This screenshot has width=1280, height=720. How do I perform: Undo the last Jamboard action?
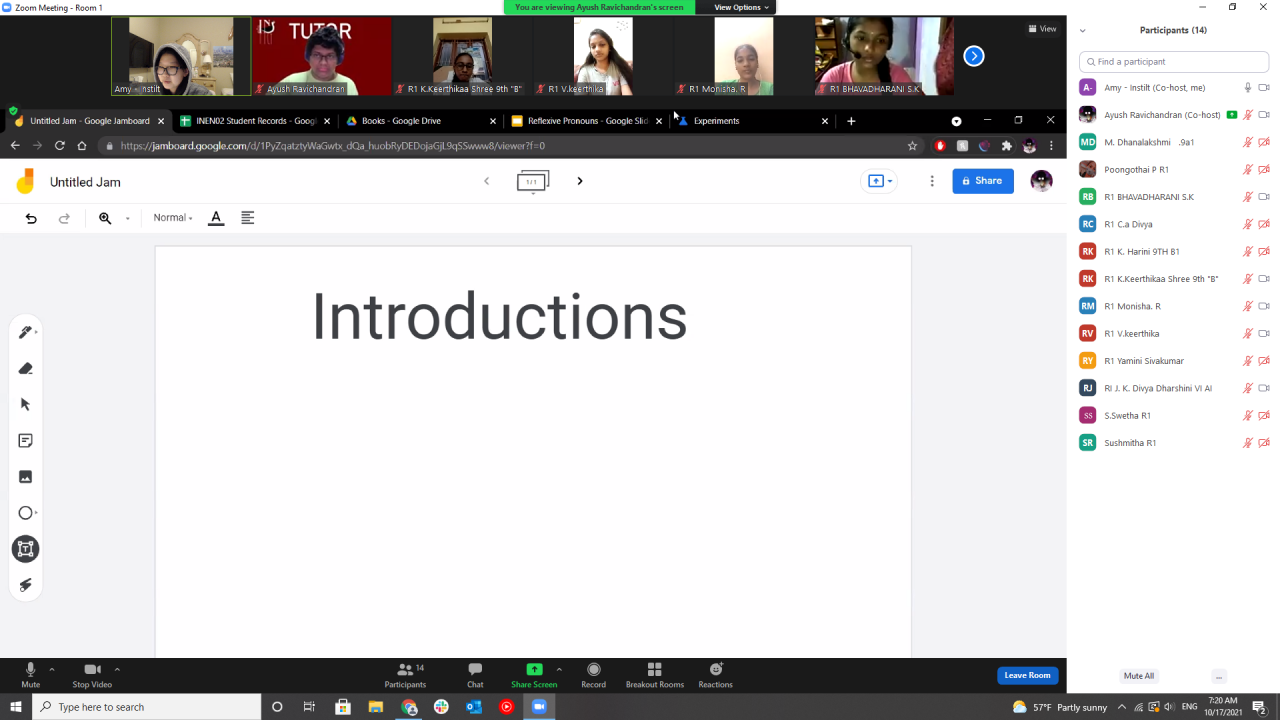[31, 218]
